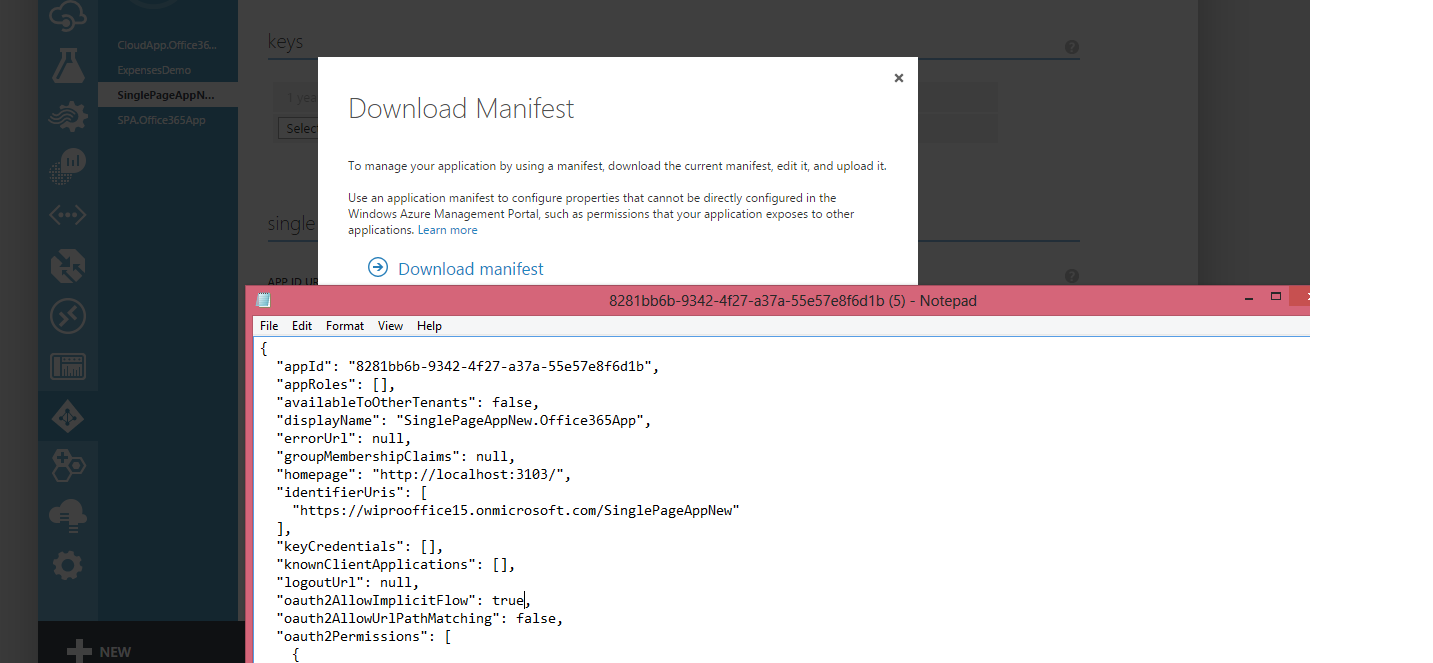The image size is (1433, 663).
Task: Click the "homepage" localhost line
Action: click(424, 474)
